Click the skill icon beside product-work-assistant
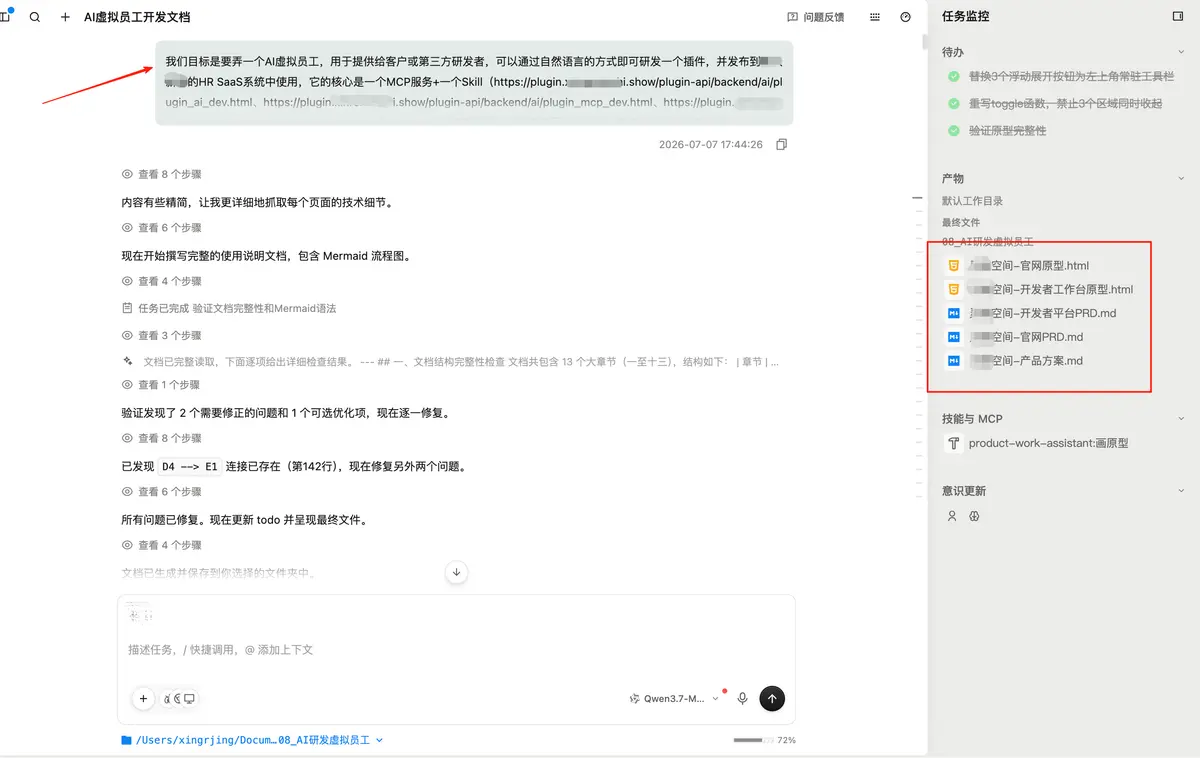 click(x=954, y=443)
